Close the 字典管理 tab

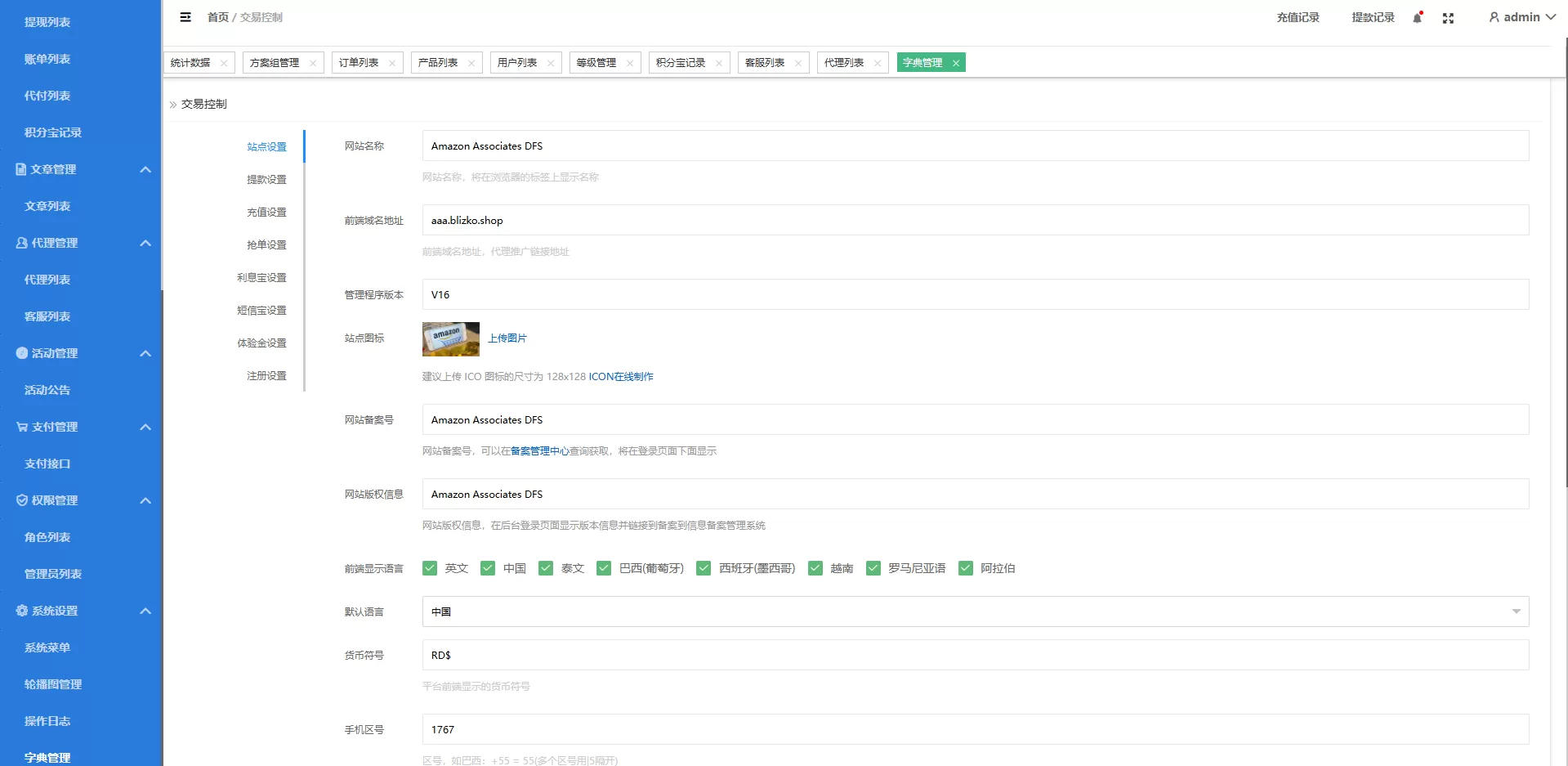[x=955, y=63]
